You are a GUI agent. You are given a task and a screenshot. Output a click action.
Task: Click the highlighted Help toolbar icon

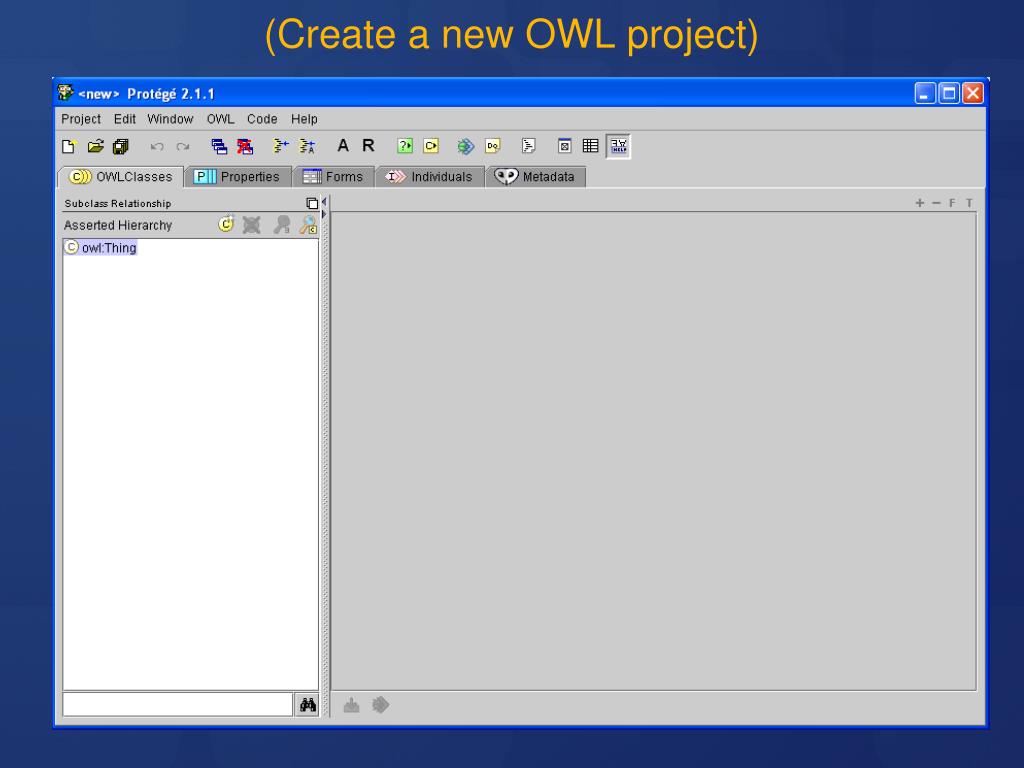618,146
